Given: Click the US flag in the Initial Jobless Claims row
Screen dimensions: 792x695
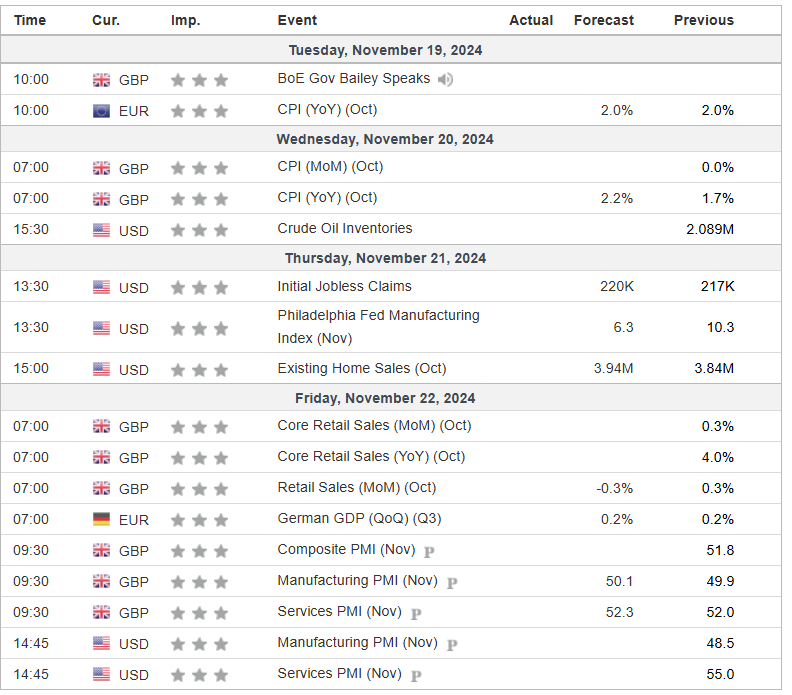Looking at the screenshot, I should coord(102,287).
